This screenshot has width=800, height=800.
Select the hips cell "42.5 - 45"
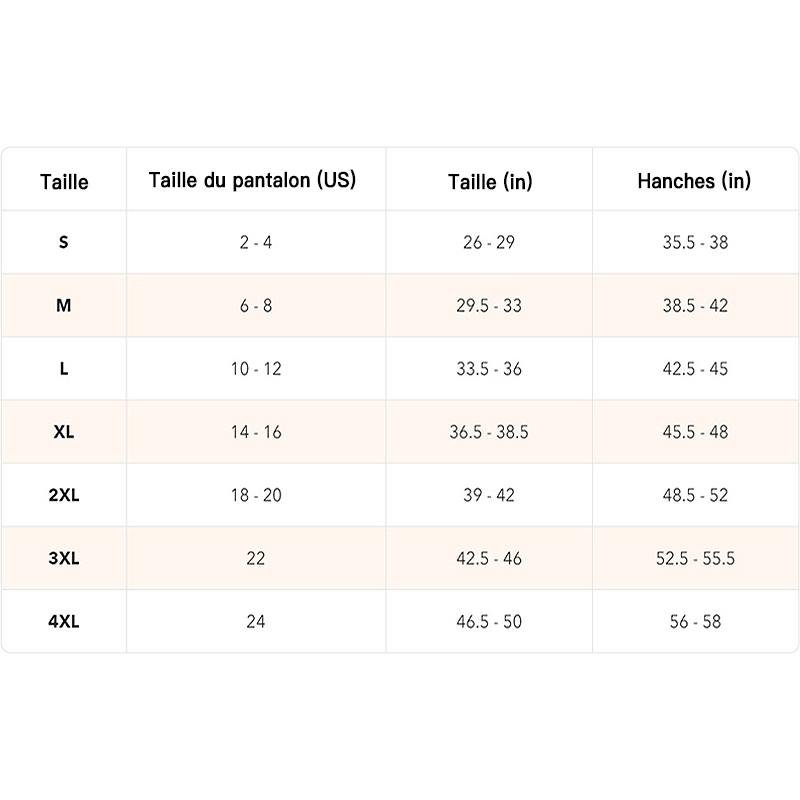coord(695,368)
